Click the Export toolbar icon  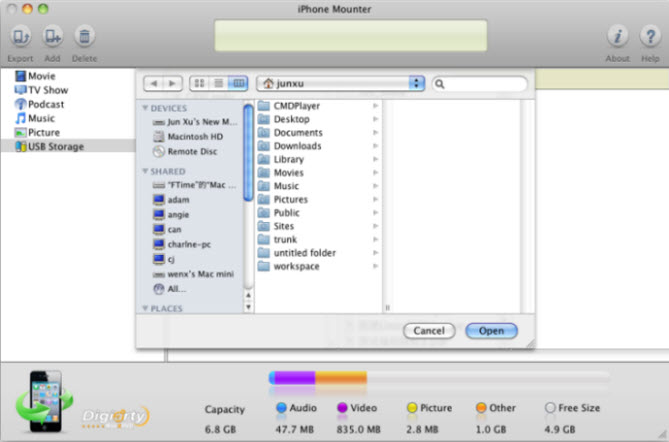pos(20,37)
